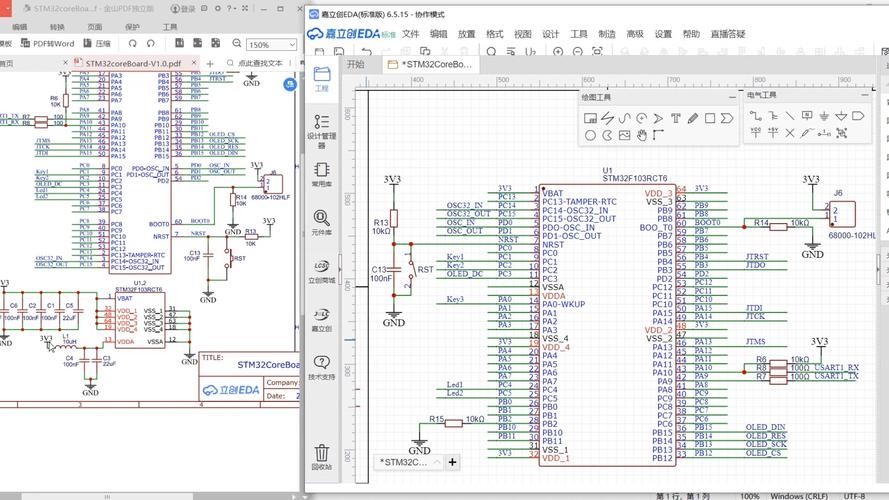Click Fit to Window in EDA toolbar
The image size is (889, 500).
(x=597, y=52)
